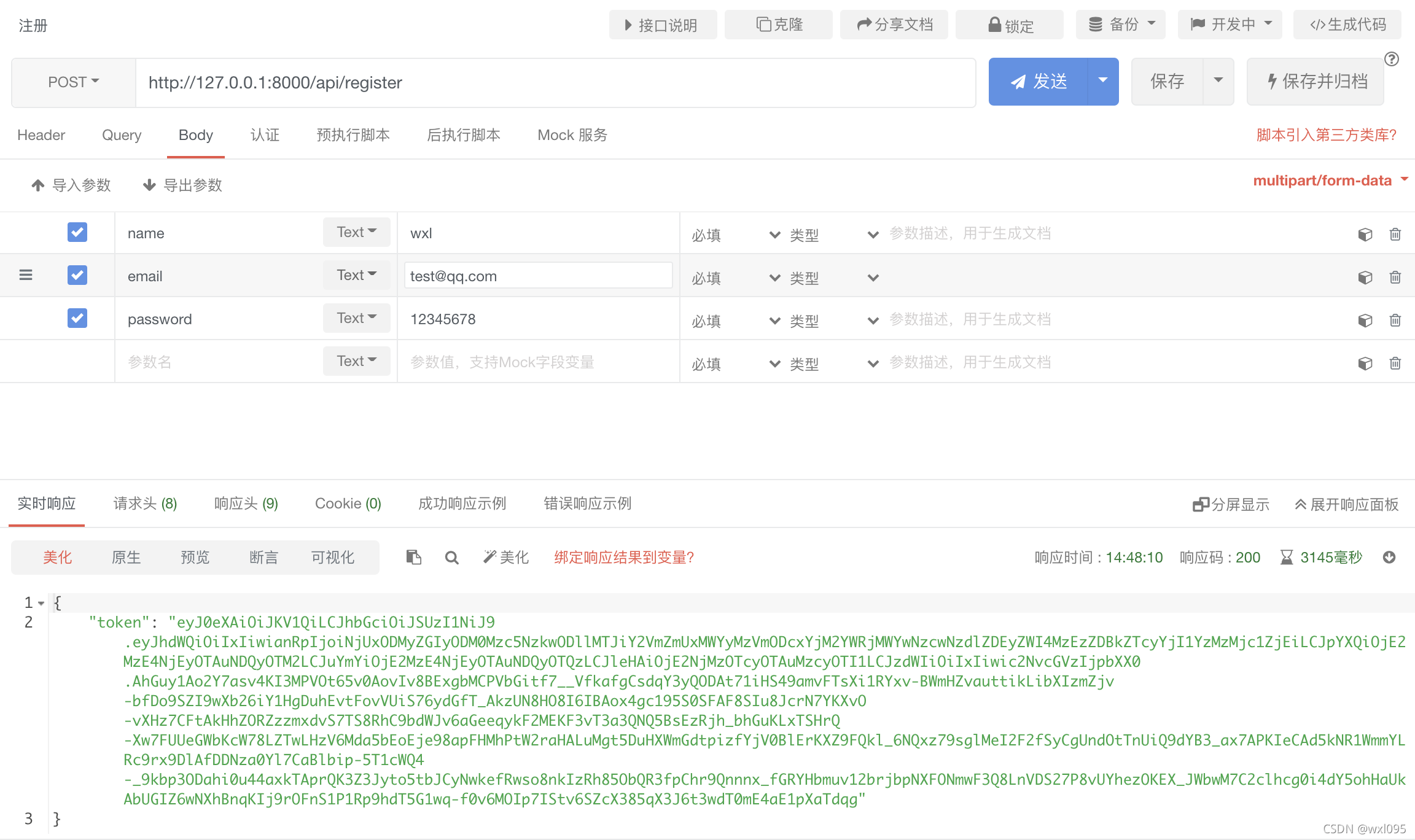Collapse JSON at line 1 fold arrow
Screen dimensions: 1415x840
tap(41, 603)
